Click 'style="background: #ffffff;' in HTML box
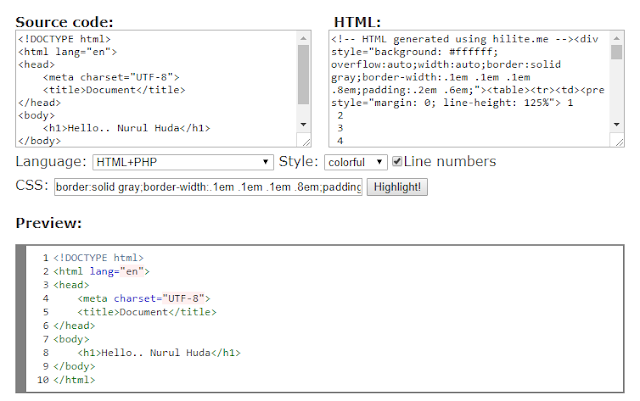640x401 pixels. (x=415, y=52)
